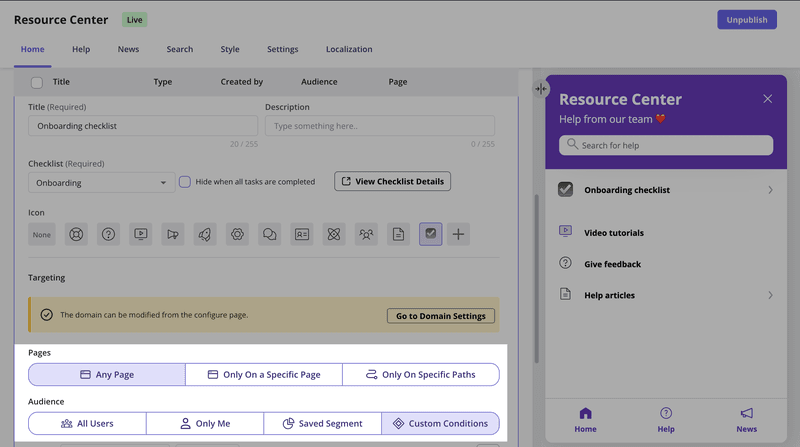Click the Description input field
The width and height of the screenshot is (800, 447).
pyautogui.click(x=380, y=126)
